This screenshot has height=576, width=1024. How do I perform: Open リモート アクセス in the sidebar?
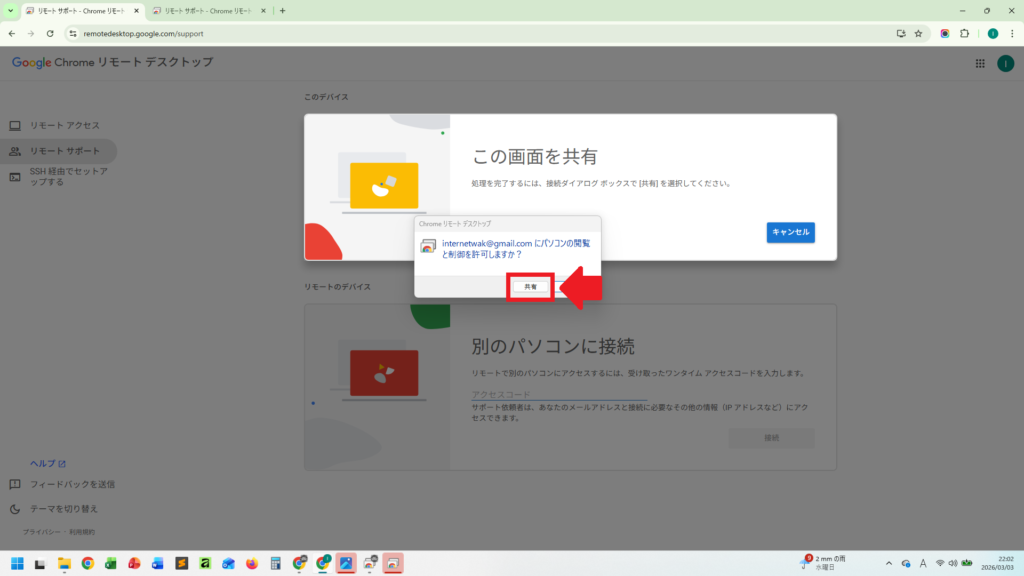click(x=64, y=125)
